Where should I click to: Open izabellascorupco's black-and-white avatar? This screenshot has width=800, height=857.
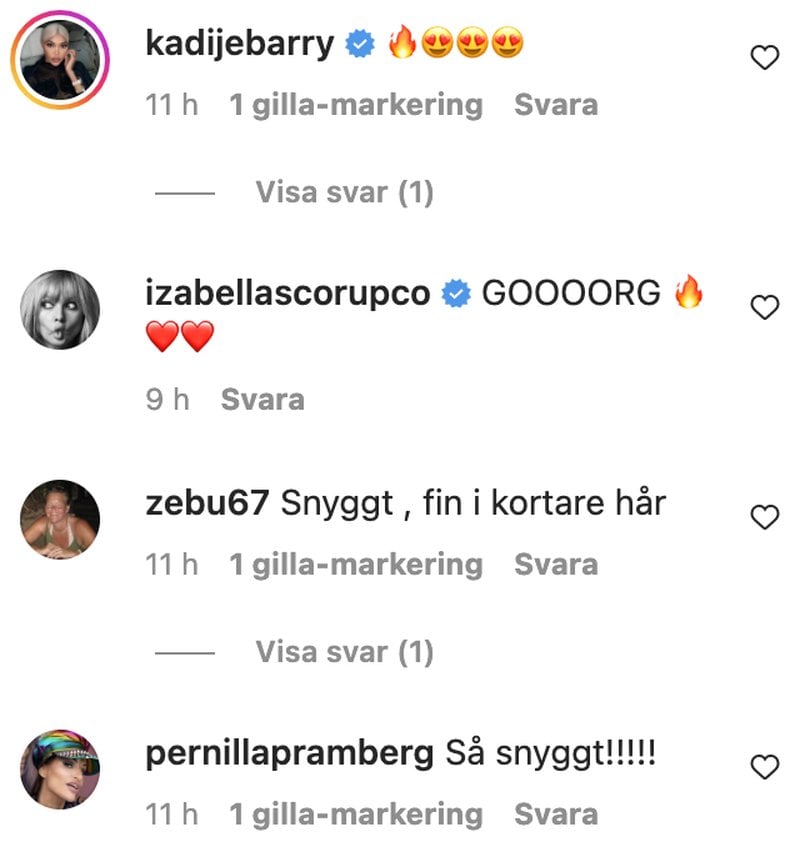pyautogui.click(x=60, y=309)
